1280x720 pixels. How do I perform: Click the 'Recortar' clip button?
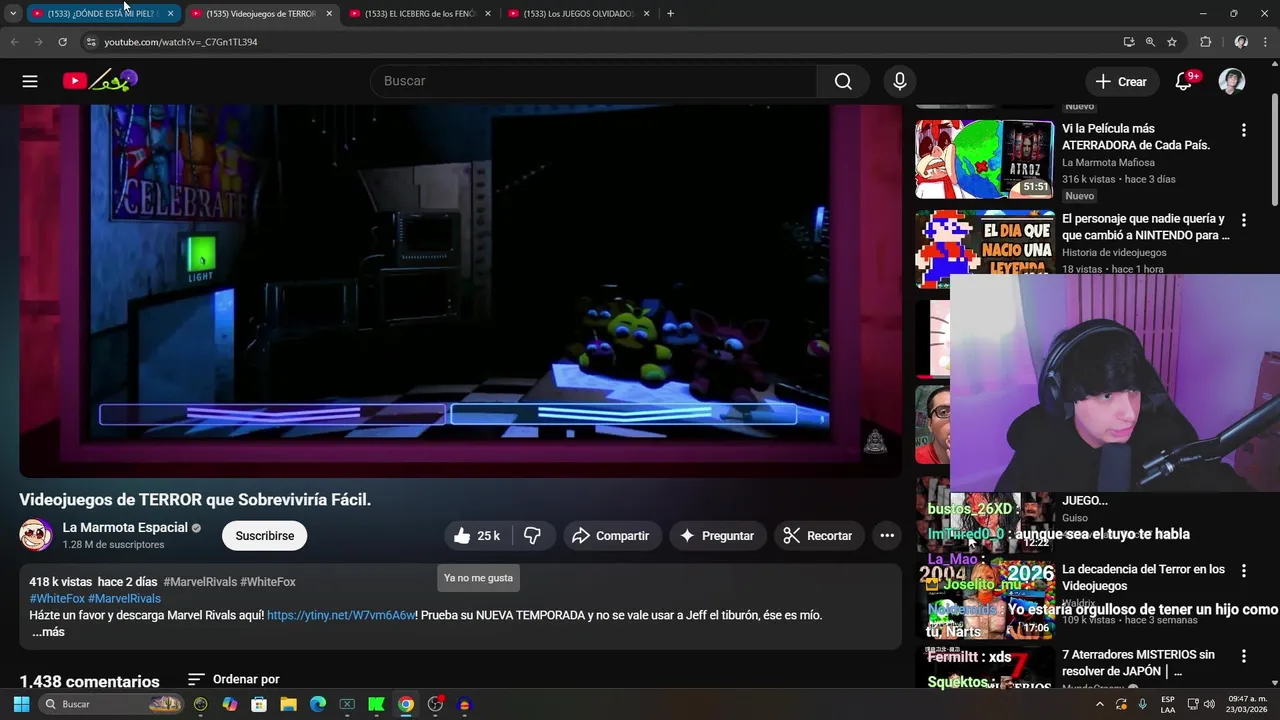819,536
